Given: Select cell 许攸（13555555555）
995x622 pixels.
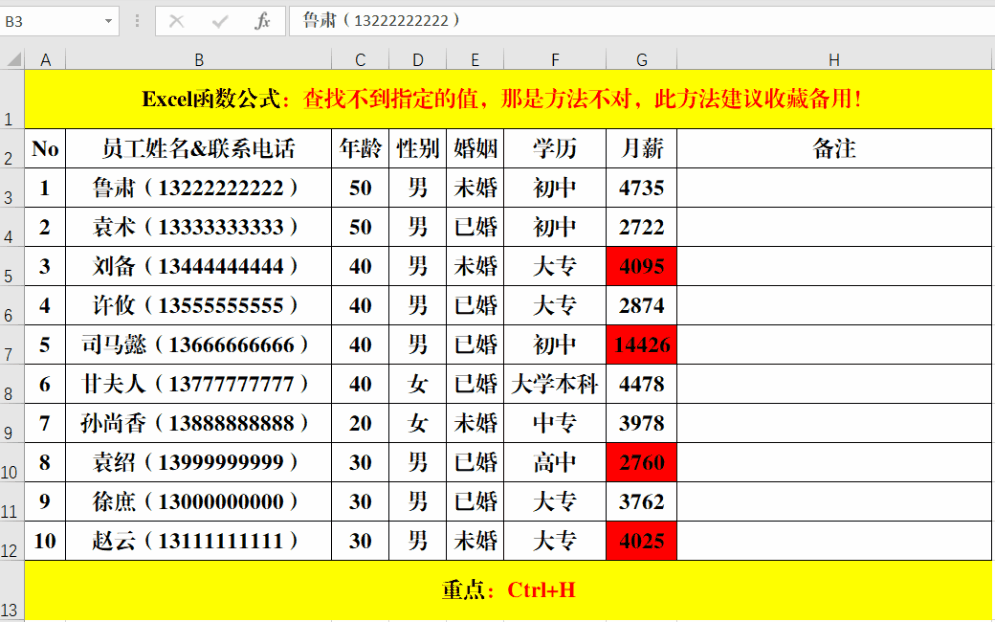Looking at the screenshot, I should 199,305.
